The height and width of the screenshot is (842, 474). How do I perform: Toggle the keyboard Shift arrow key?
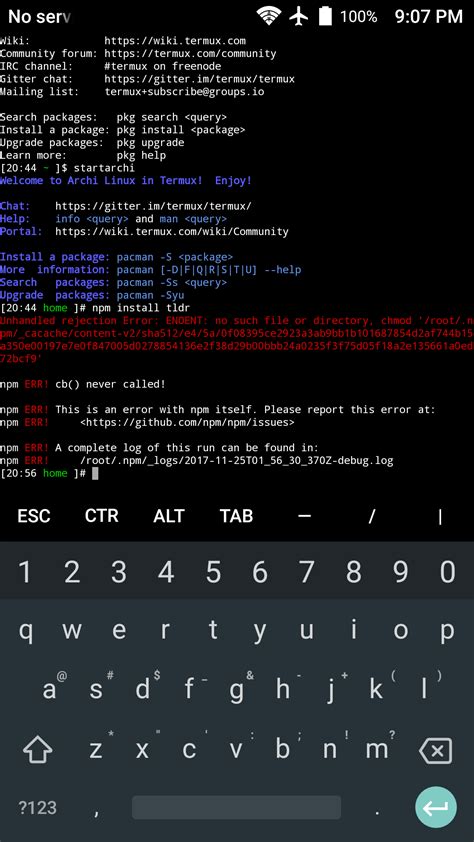pos(38,750)
